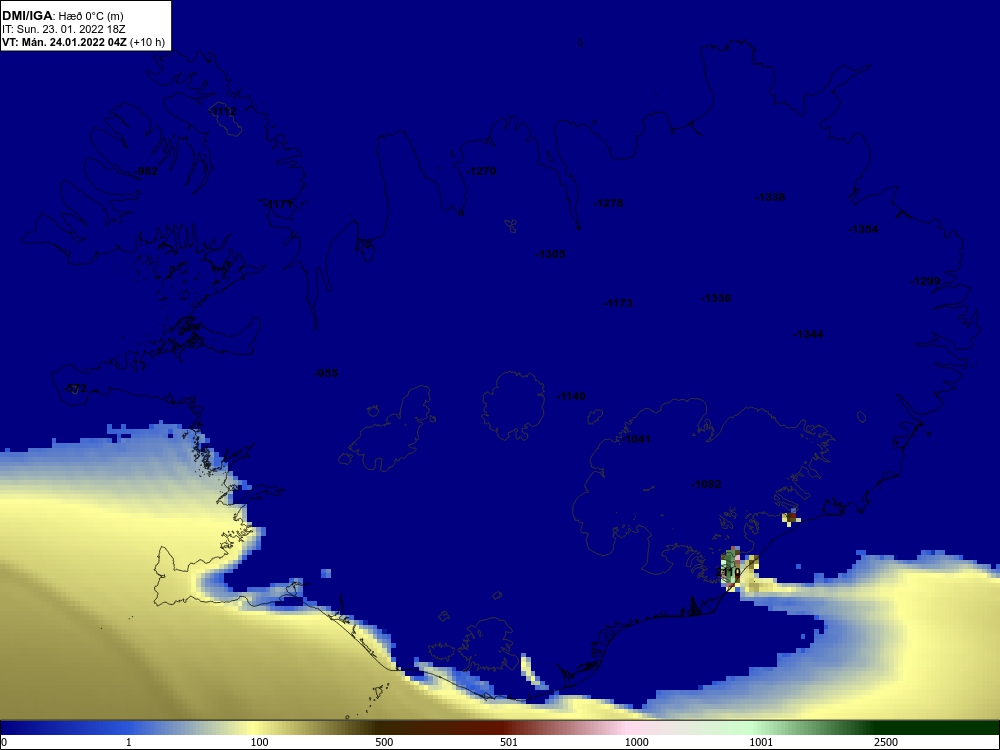
Task: Click the colorbar tick label '1'
Action: [129, 742]
